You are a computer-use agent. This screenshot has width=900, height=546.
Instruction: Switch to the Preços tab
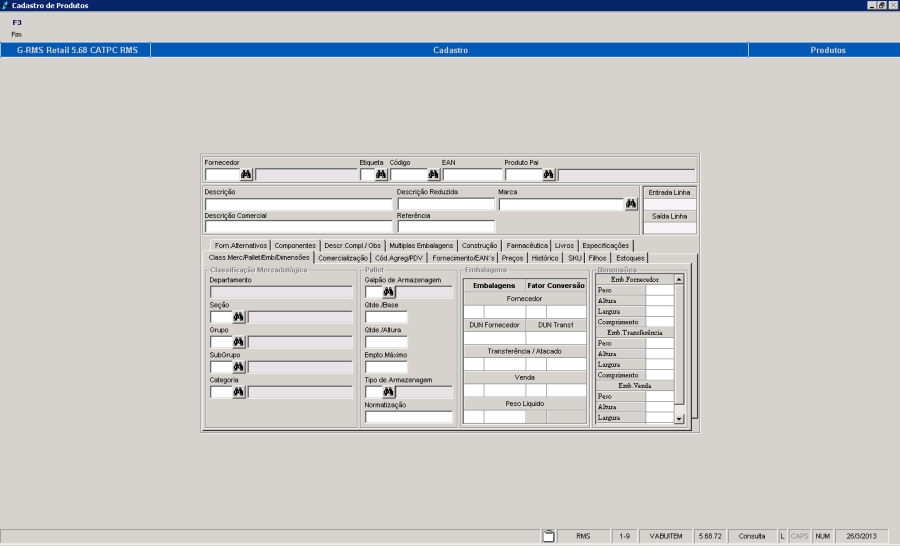tap(512, 258)
